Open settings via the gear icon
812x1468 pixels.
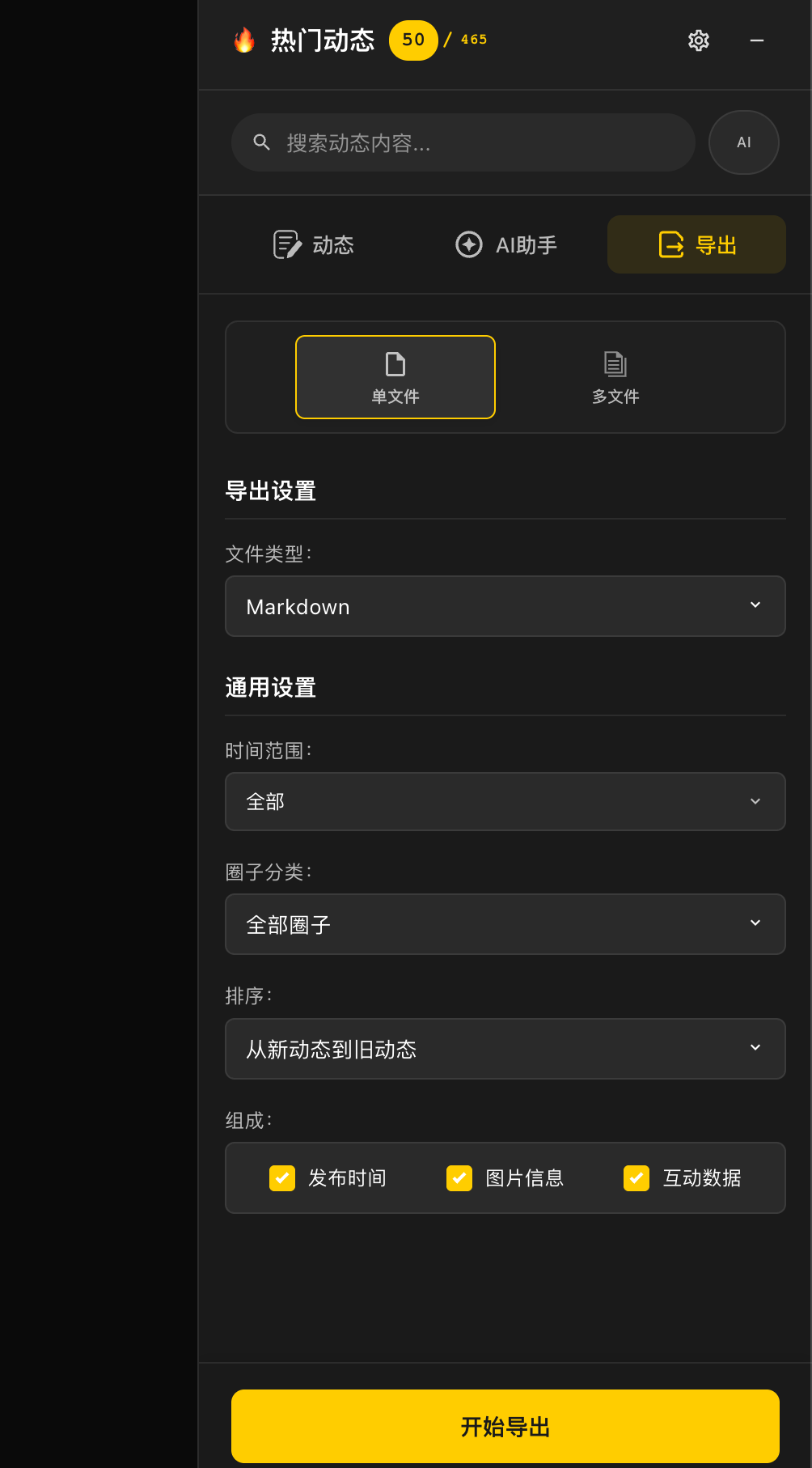[699, 40]
